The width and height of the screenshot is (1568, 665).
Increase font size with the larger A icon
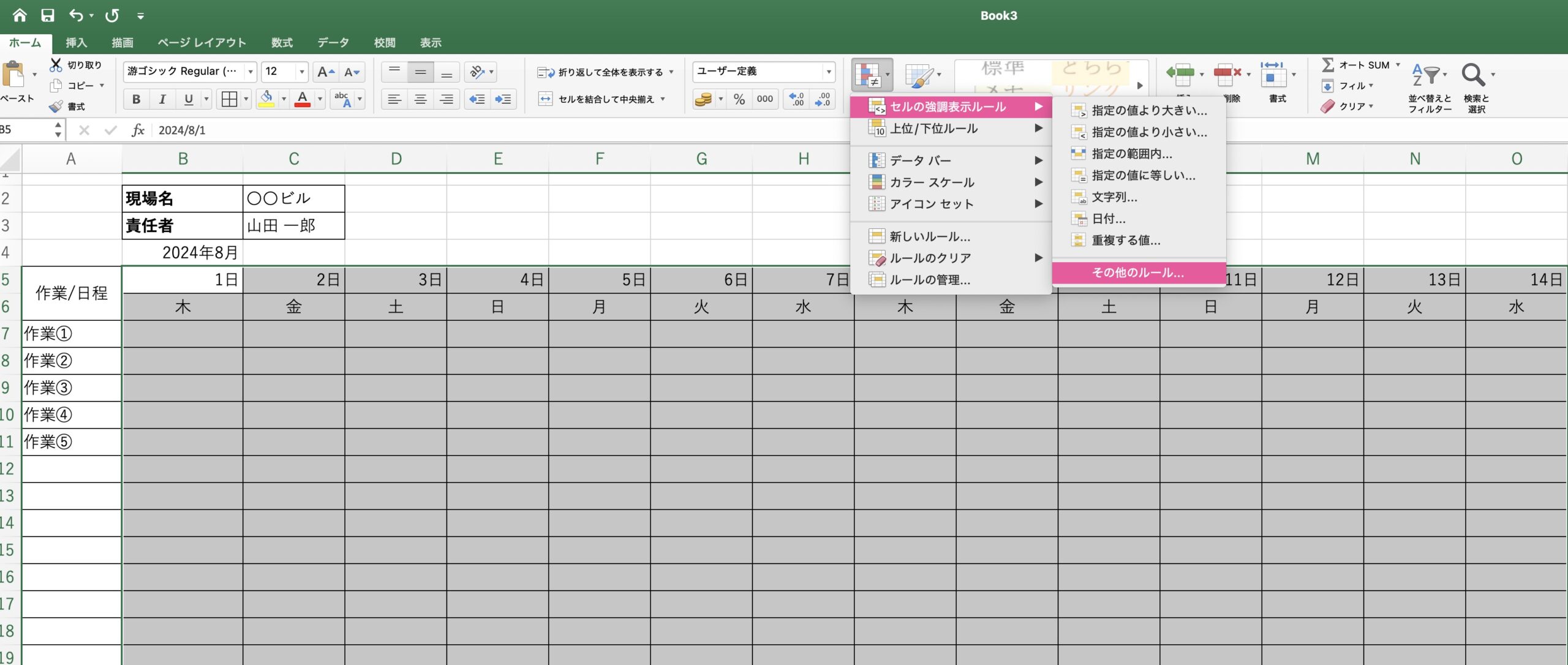[325, 72]
